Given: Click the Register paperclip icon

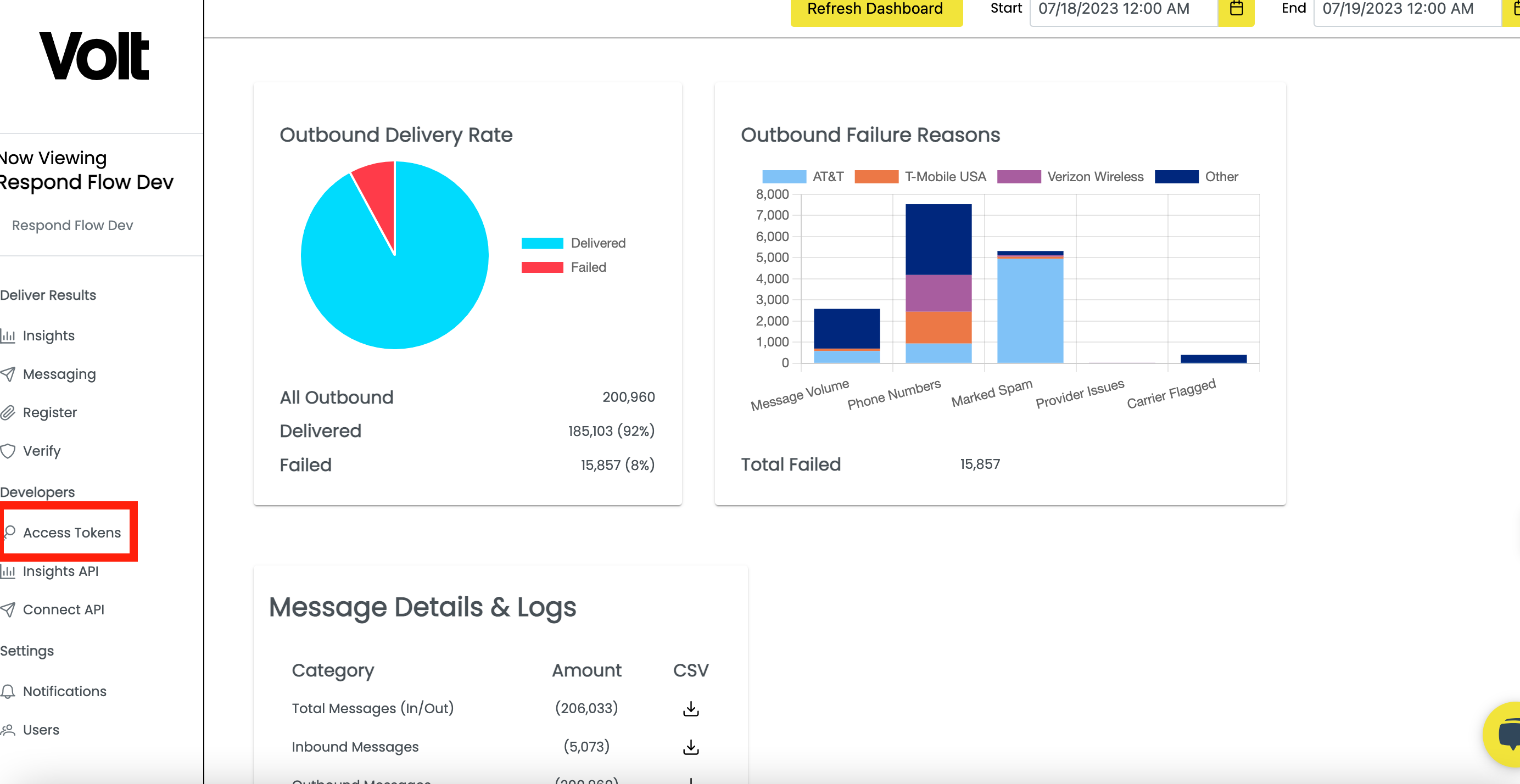Looking at the screenshot, I should (x=8, y=413).
